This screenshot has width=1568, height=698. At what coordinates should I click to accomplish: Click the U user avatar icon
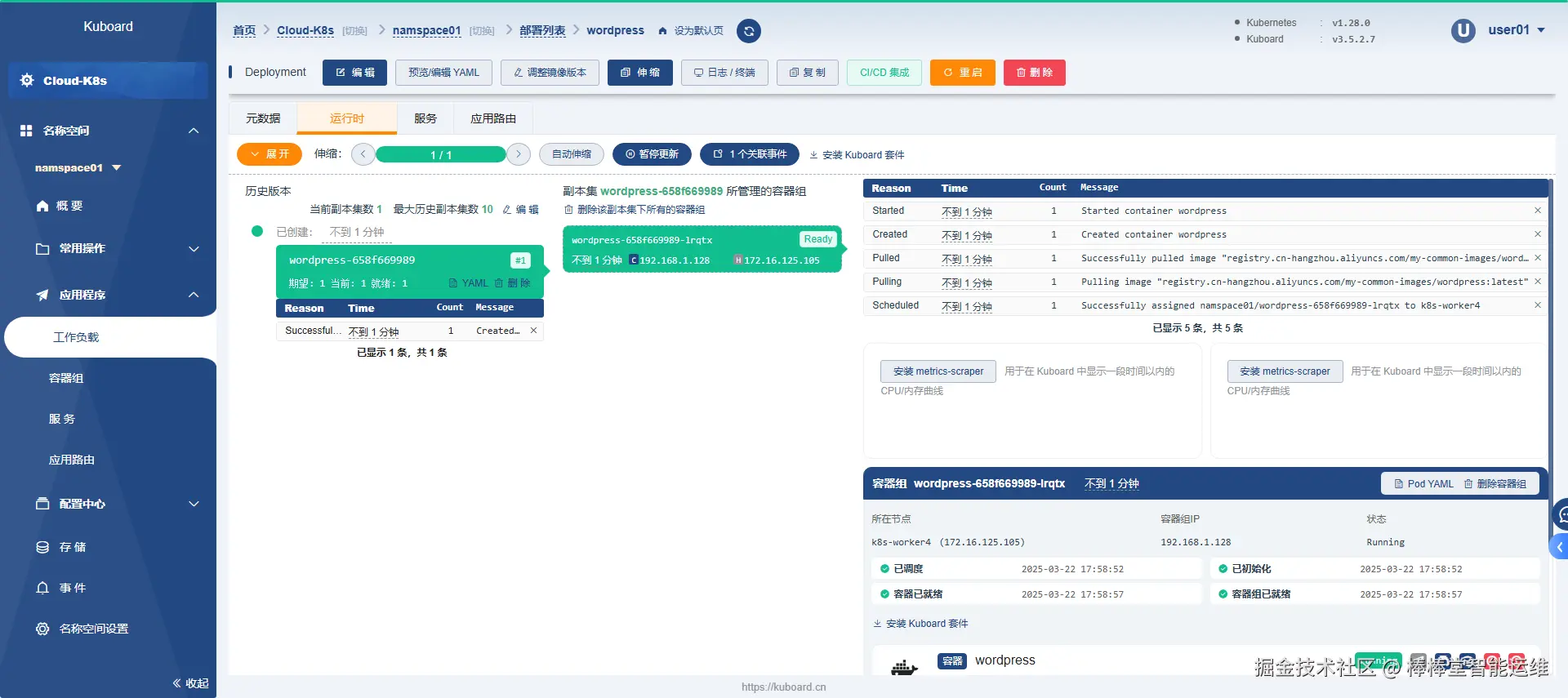[x=1463, y=31]
